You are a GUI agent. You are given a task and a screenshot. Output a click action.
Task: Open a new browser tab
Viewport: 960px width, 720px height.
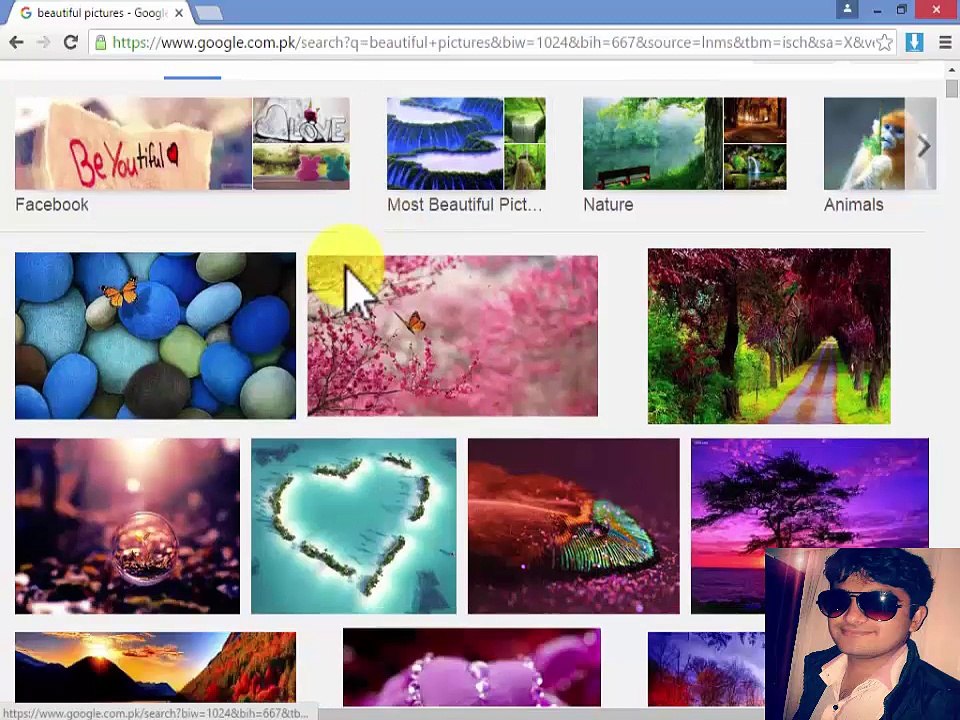[209, 12]
